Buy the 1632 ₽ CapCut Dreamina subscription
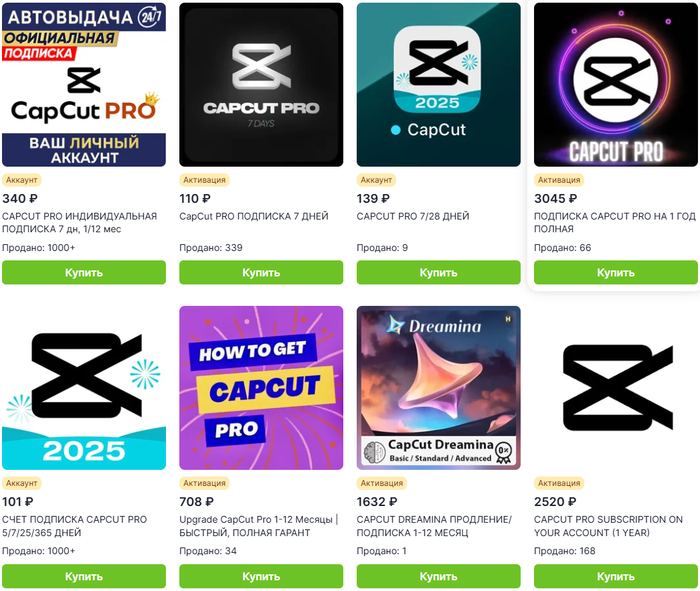This screenshot has height=591, width=700. pos(438,576)
